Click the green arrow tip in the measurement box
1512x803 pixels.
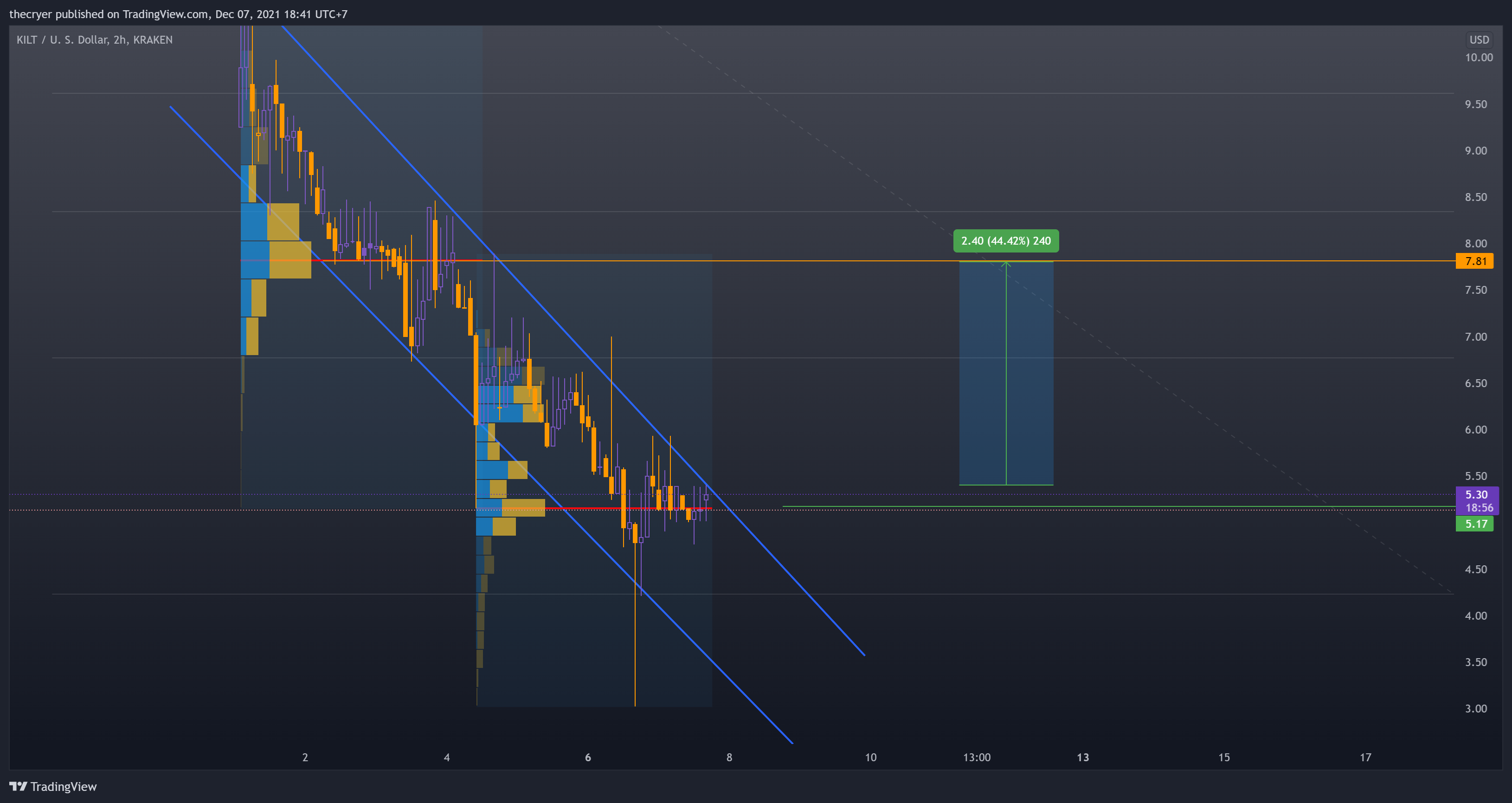(x=1006, y=264)
